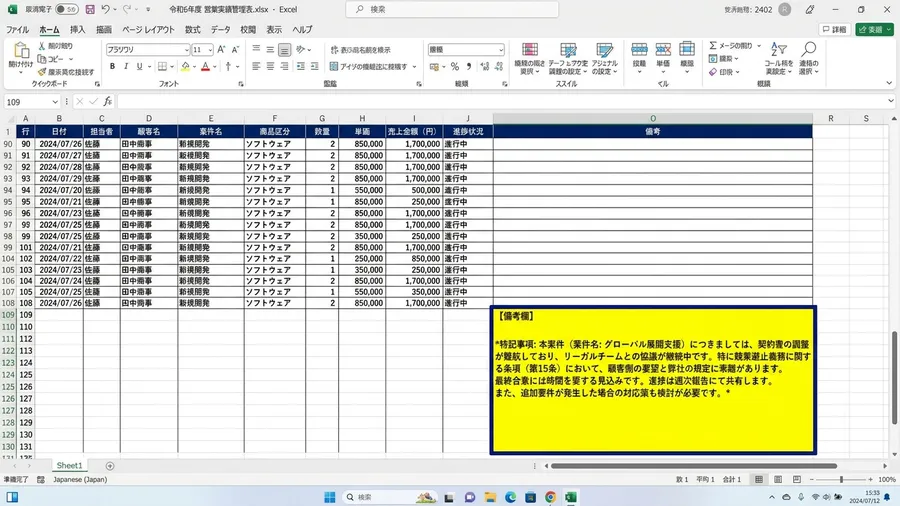Switch to the 挿入 ribbon tab
The width and height of the screenshot is (900, 506).
(x=77, y=30)
